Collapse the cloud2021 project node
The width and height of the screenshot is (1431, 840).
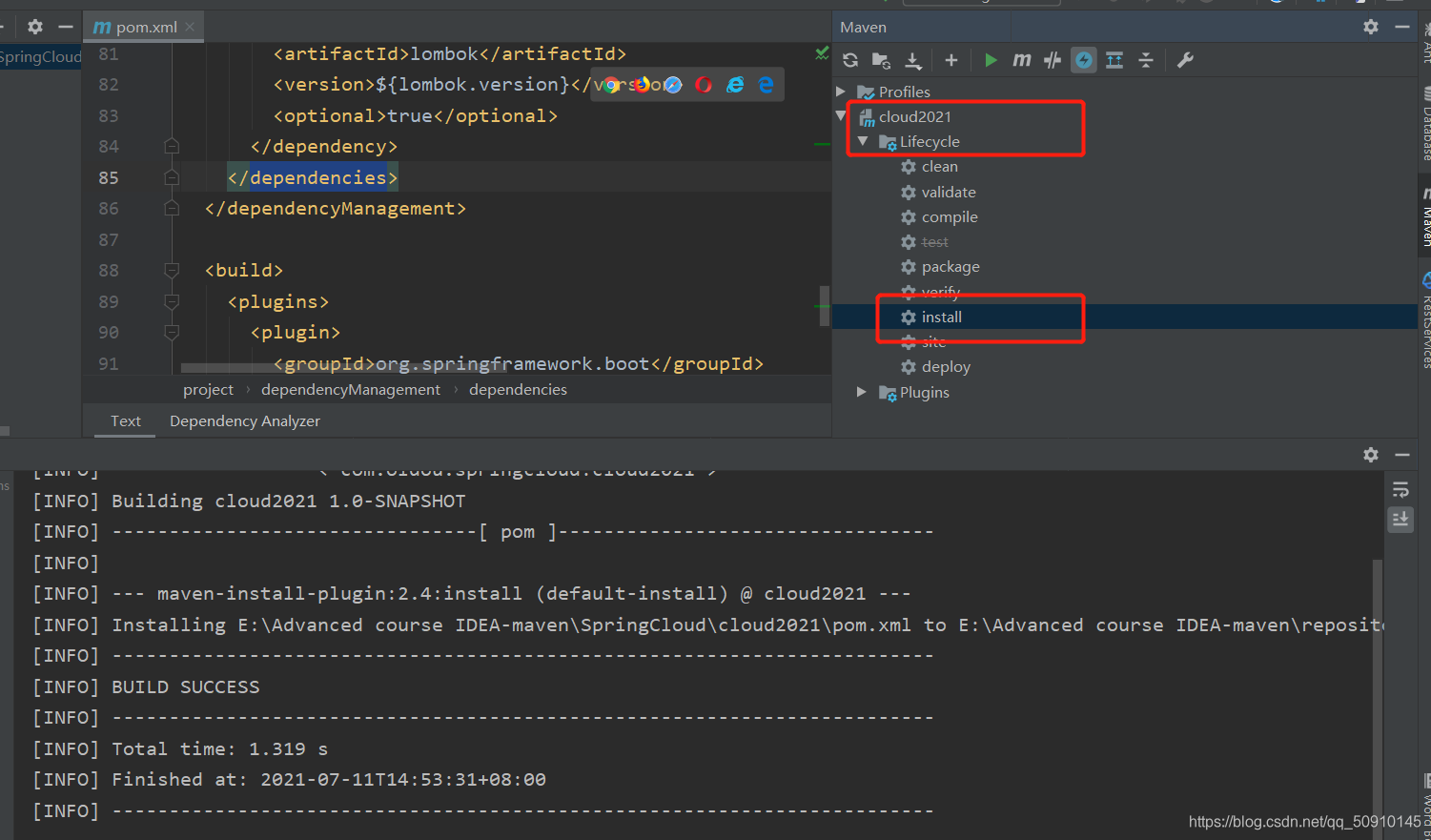841,116
